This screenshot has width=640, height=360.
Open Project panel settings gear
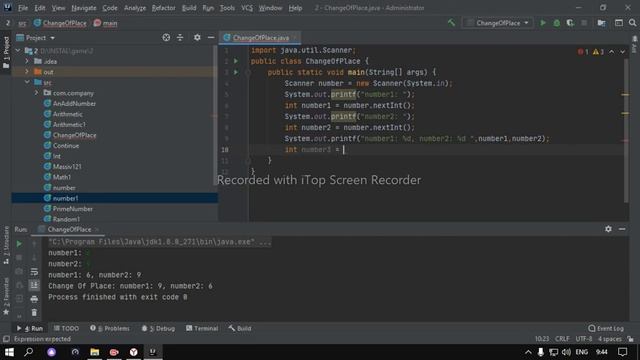197,38
